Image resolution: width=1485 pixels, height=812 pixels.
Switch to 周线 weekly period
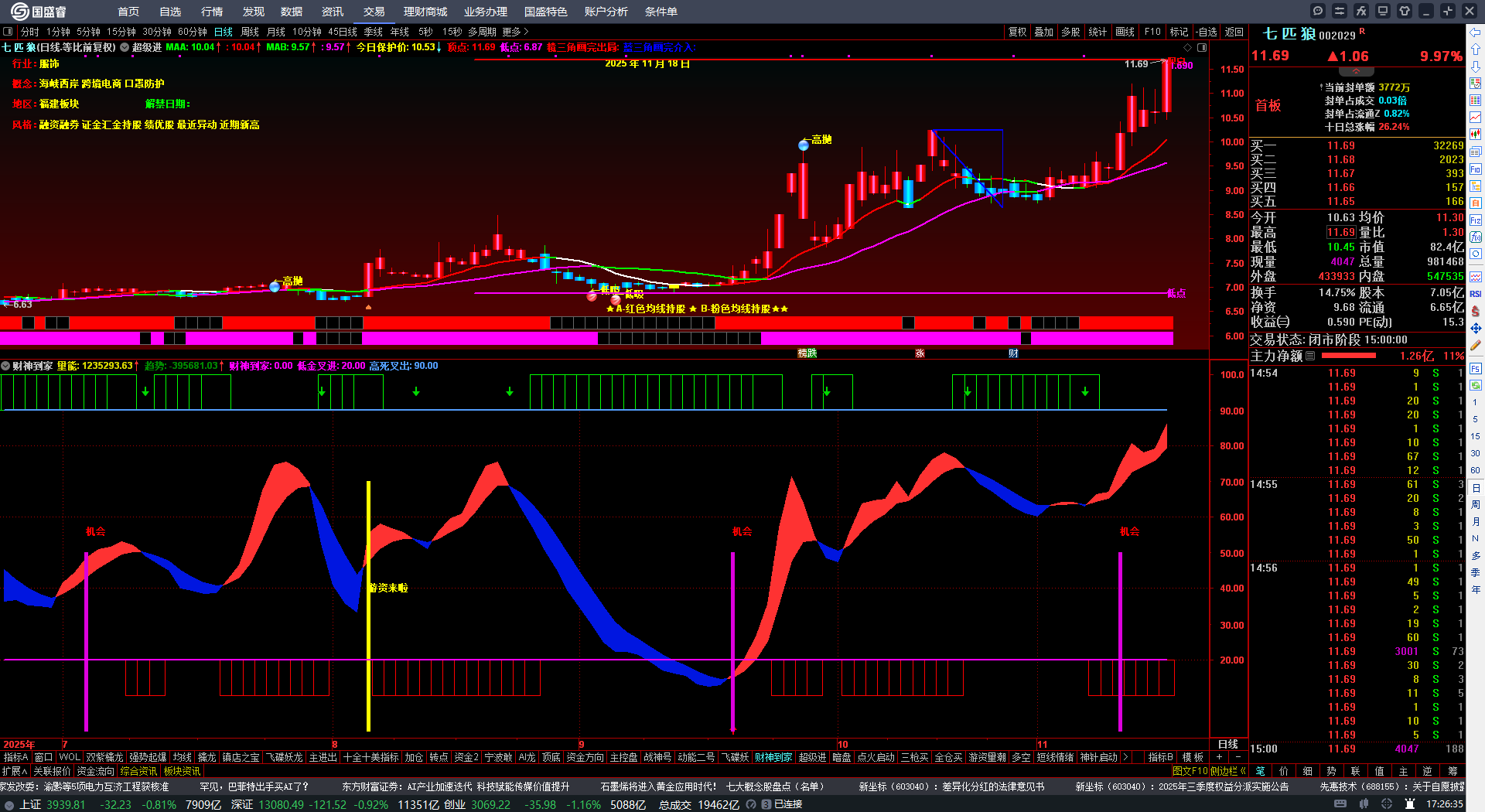[250, 32]
